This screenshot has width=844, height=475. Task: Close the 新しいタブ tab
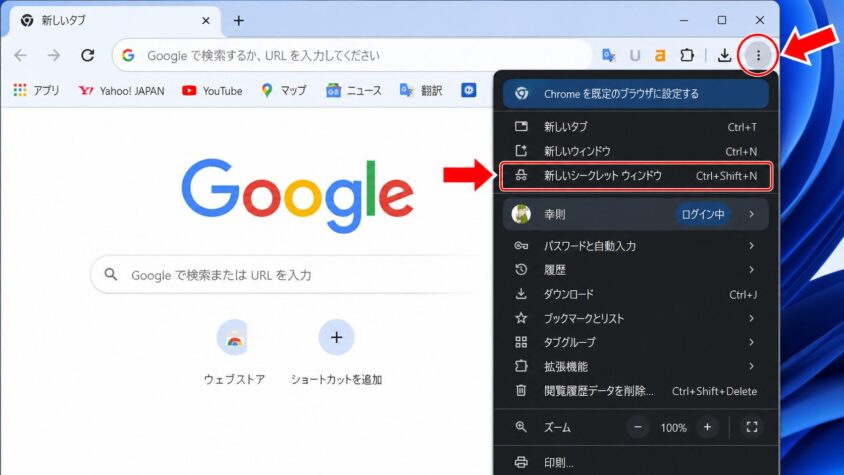point(206,20)
